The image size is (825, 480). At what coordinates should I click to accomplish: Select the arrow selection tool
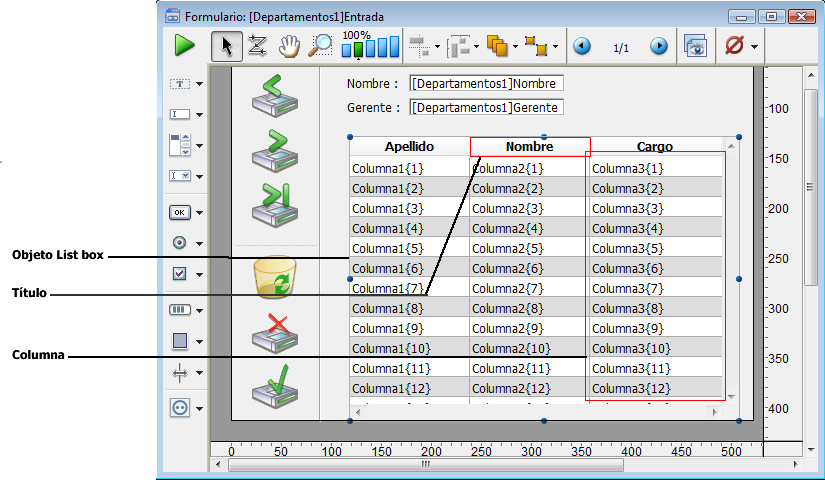(225, 46)
